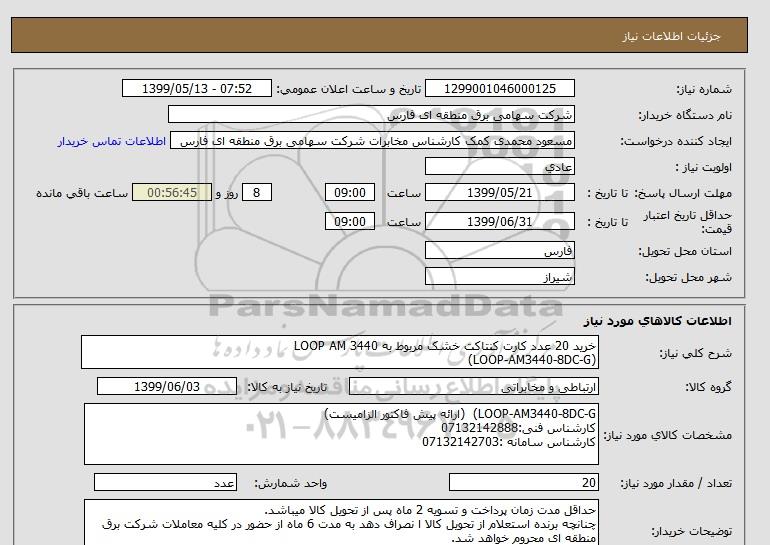Screen dimensions: 770x545
Task: Click the system expert phone 07132142703
Action: [461, 442]
